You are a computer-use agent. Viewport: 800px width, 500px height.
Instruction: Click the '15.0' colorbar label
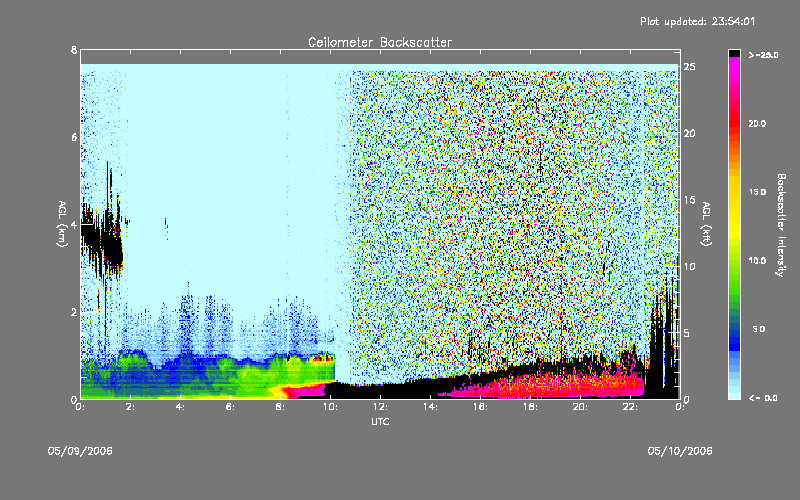[757, 192]
